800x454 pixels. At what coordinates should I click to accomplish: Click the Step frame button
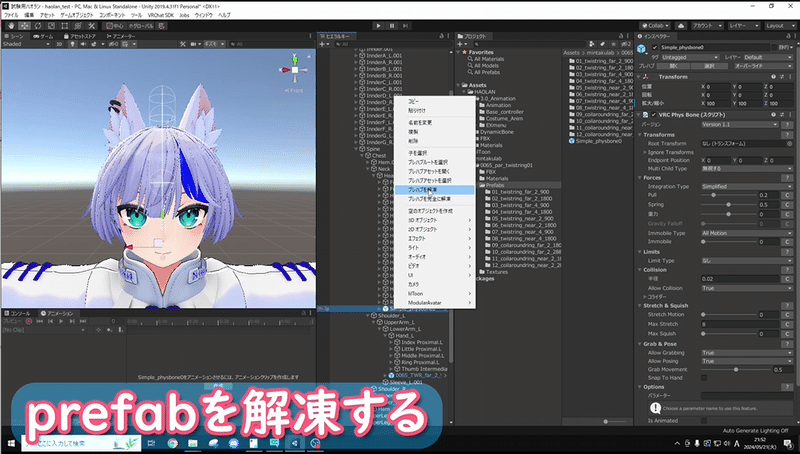405,26
